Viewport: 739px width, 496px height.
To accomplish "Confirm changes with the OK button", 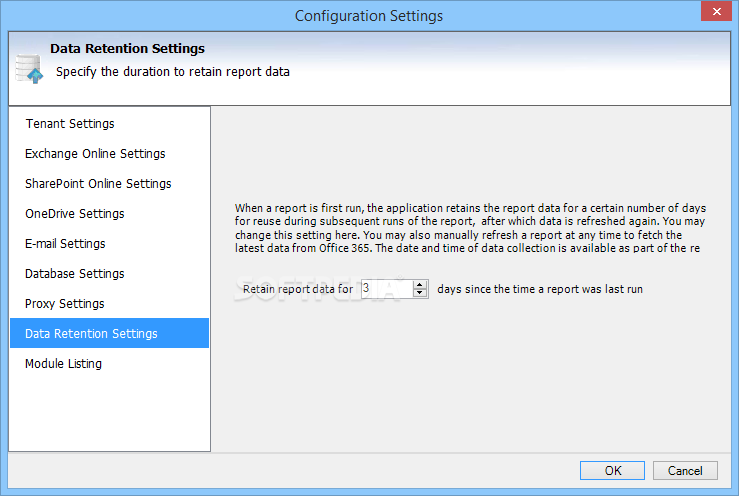I will pos(612,471).
